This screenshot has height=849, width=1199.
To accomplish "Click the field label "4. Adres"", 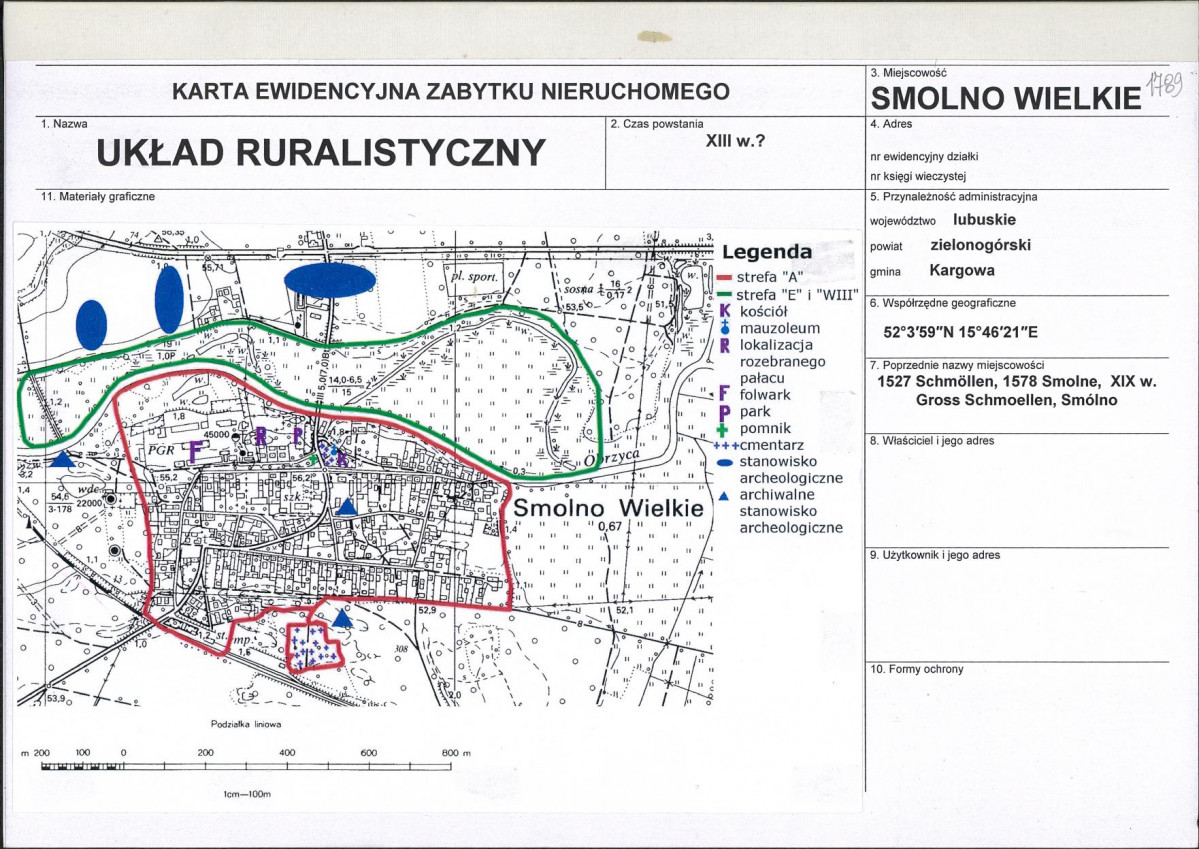I will click(891, 123).
